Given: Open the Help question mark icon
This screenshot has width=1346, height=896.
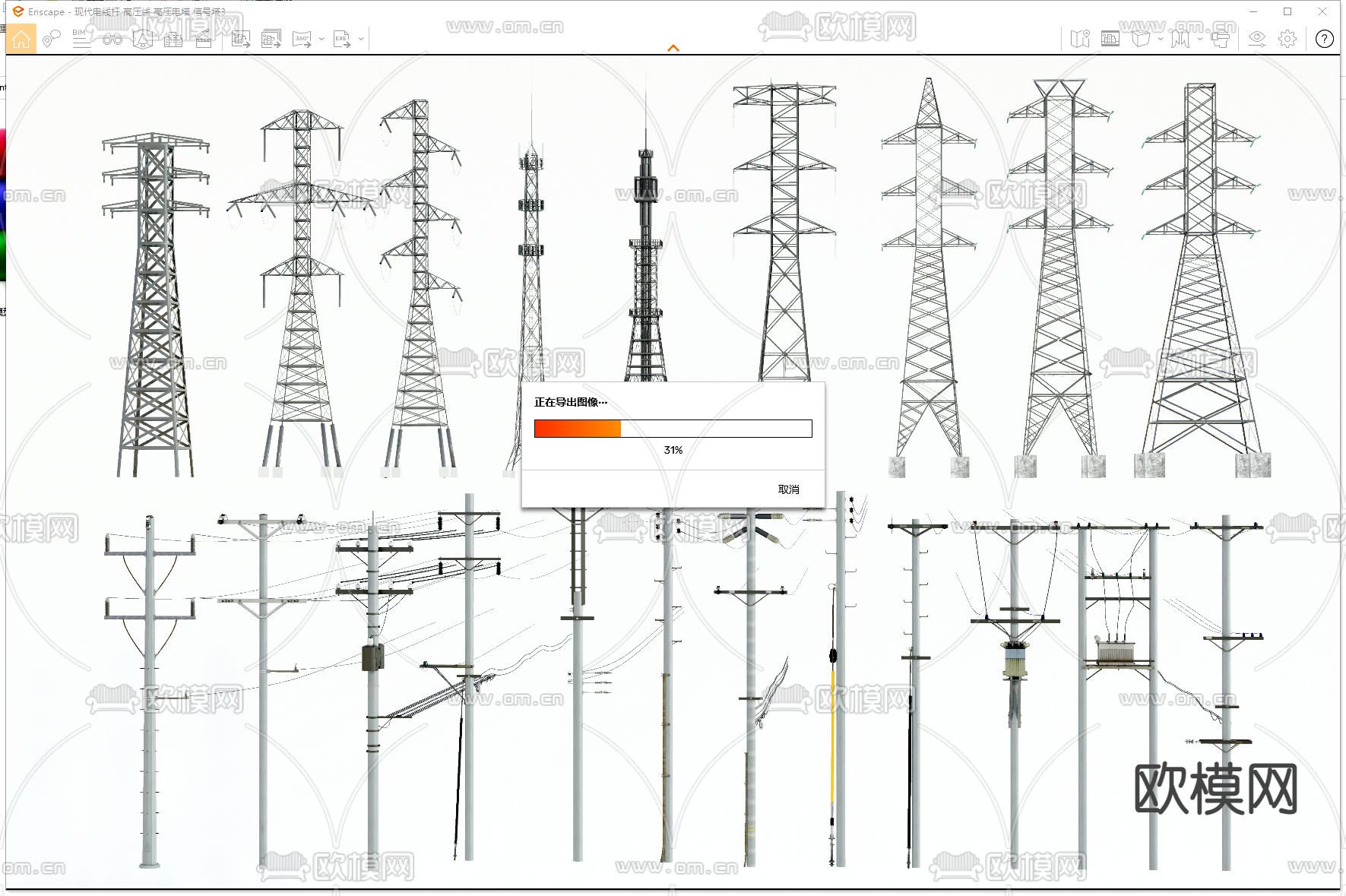Looking at the screenshot, I should (1324, 39).
